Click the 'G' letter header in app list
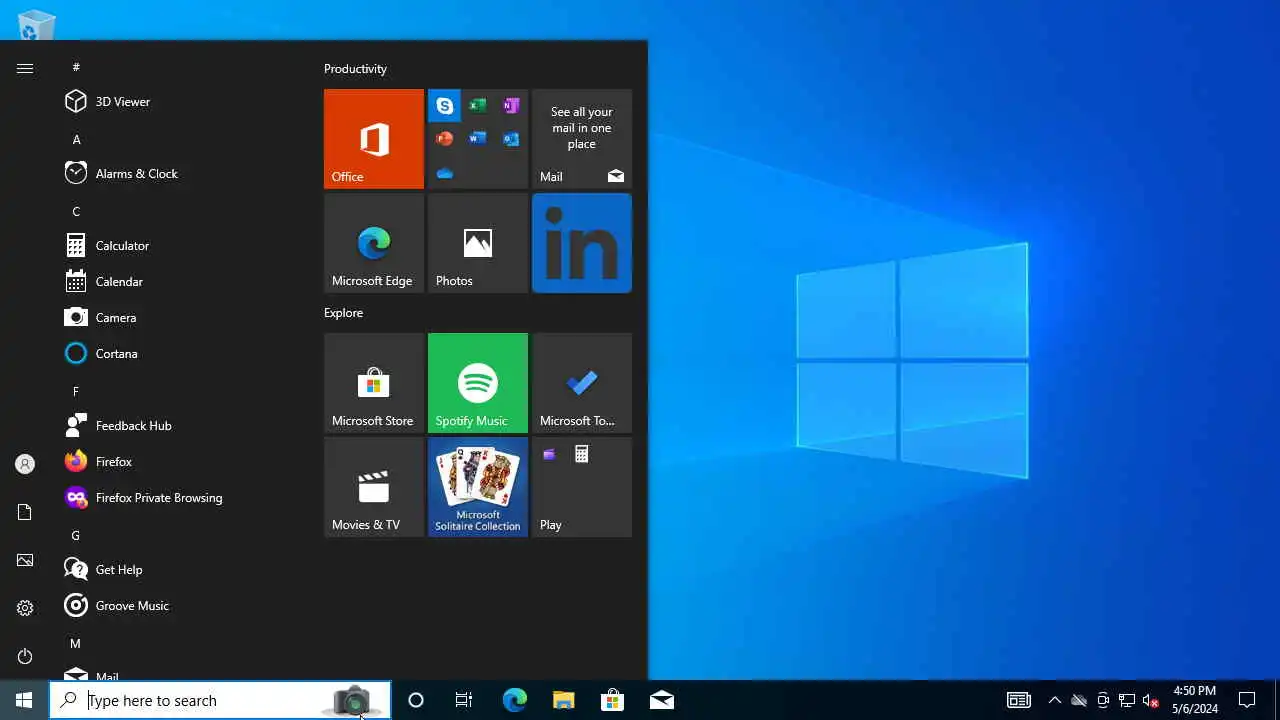This screenshot has width=1280, height=720. (75, 535)
